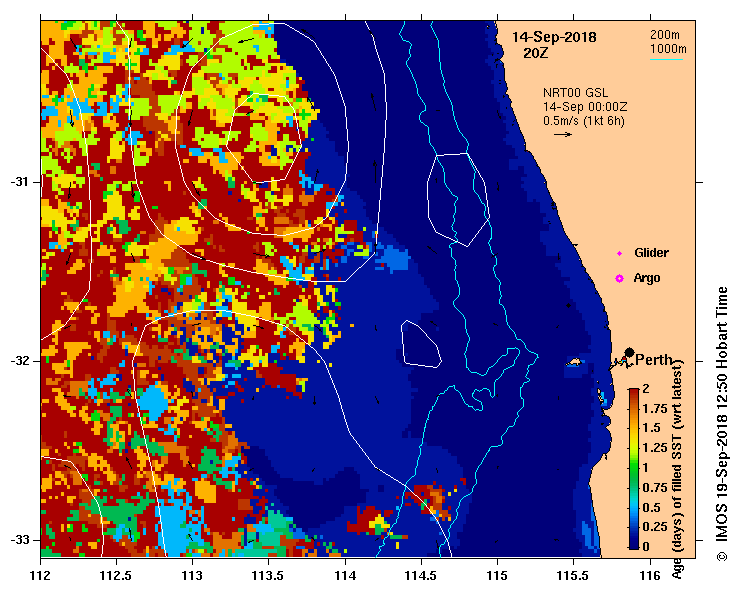
Task: Click the 0.75 colour bar tick label
Action: click(655, 488)
